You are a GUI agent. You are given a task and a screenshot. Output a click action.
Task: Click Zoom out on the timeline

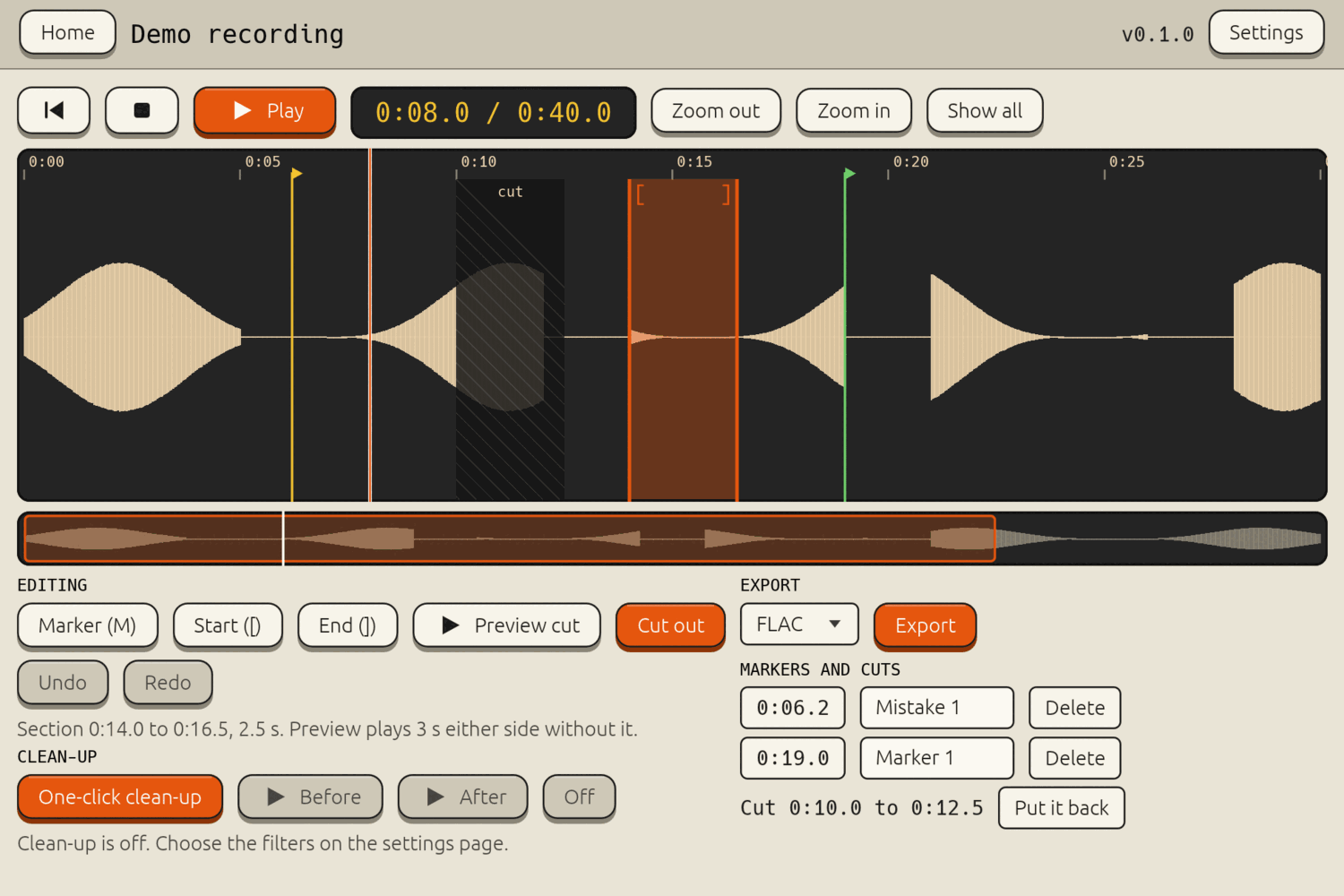(716, 110)
